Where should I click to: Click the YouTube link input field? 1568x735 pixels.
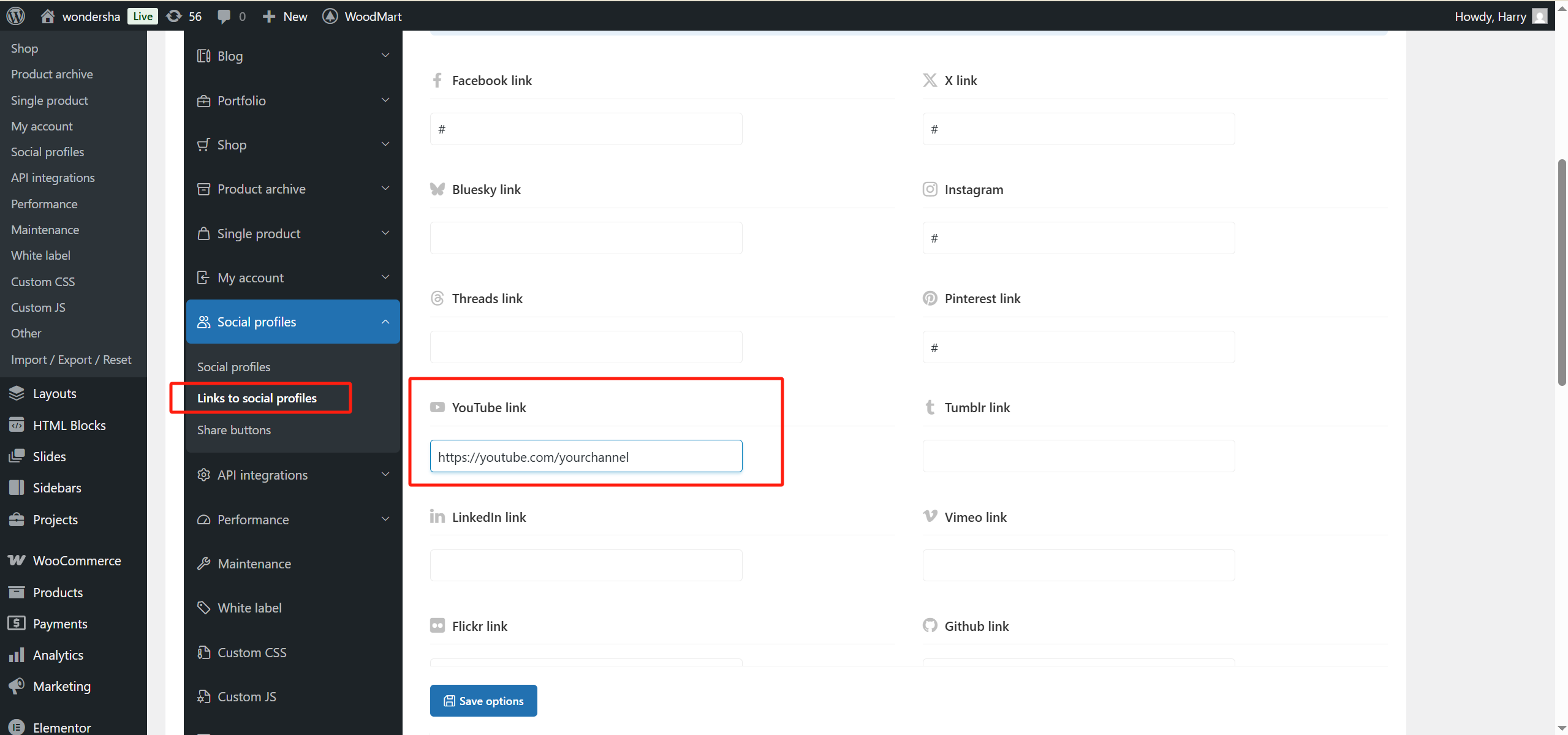585,456
